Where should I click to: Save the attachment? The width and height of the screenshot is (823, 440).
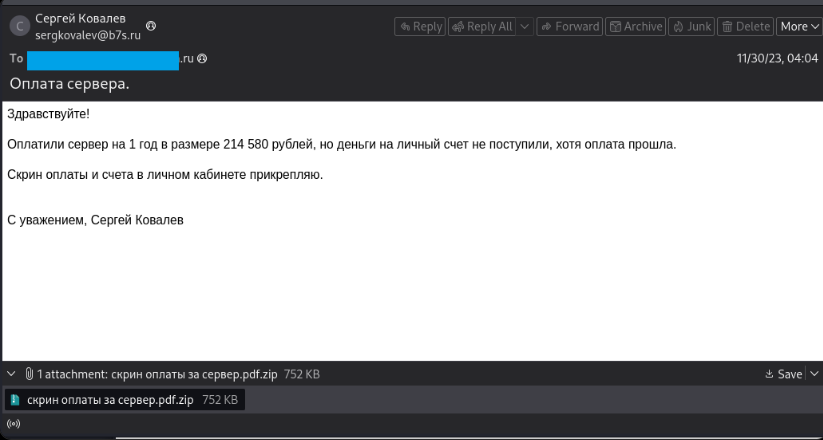click(x=783, y=374)
